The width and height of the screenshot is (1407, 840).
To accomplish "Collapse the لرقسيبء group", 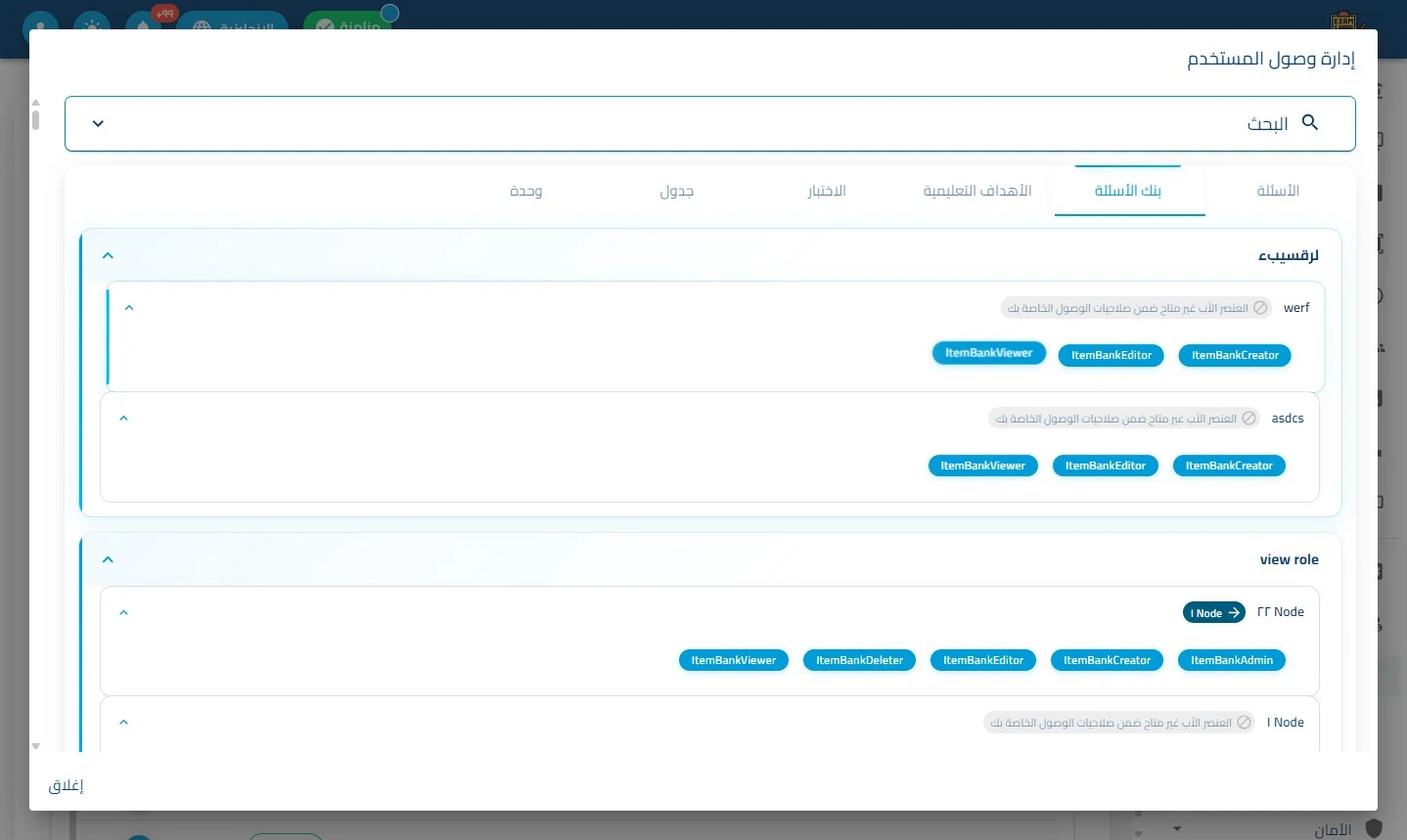I will click(108, 256).
